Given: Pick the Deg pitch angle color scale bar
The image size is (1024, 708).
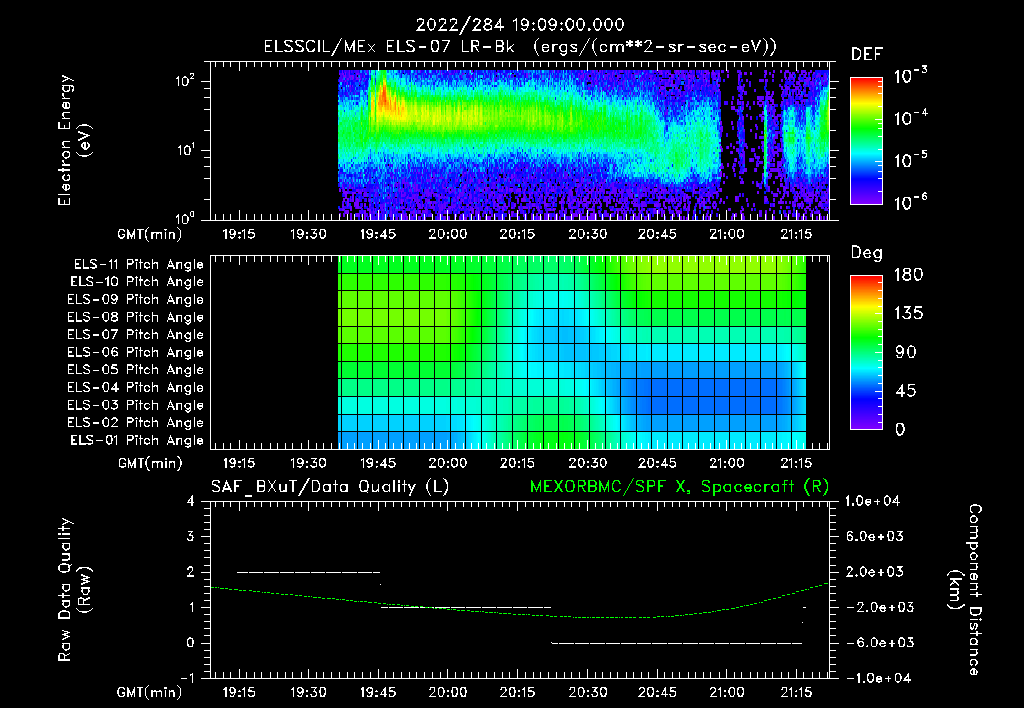Looking at the screenshot, I should 866,352.
